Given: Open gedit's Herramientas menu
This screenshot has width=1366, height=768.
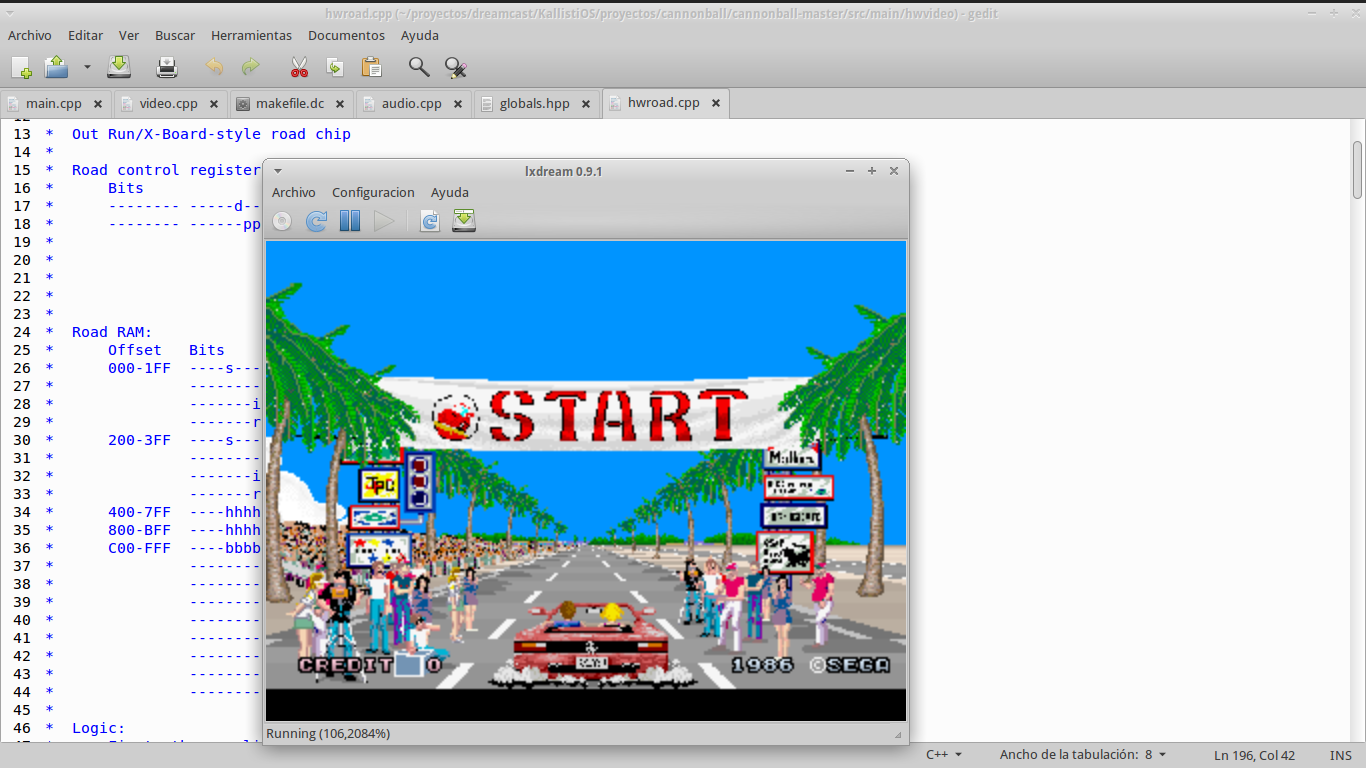Looking at the screenshot, I should [252, 35].
